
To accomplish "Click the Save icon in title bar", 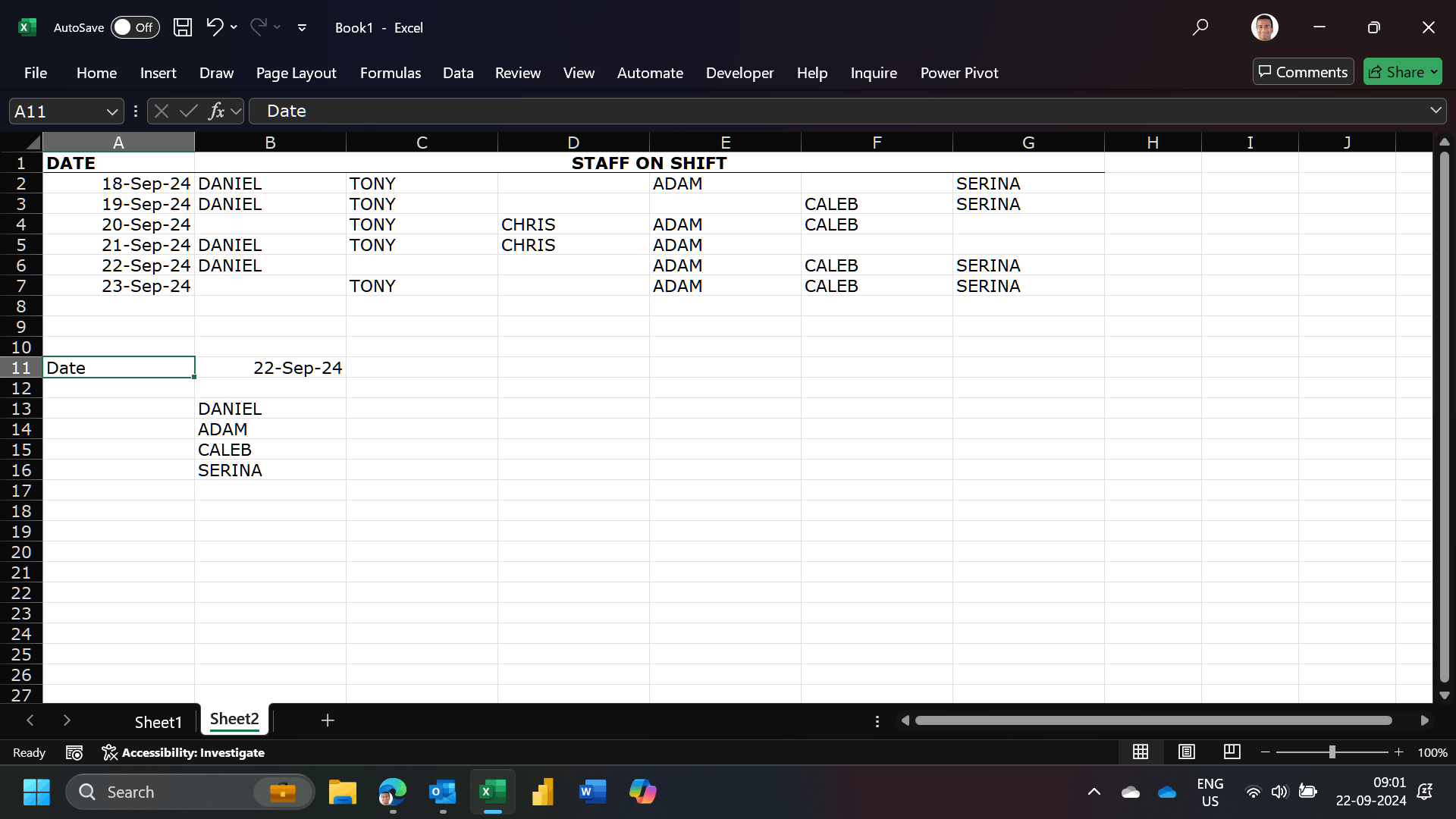I will [183, 27].
